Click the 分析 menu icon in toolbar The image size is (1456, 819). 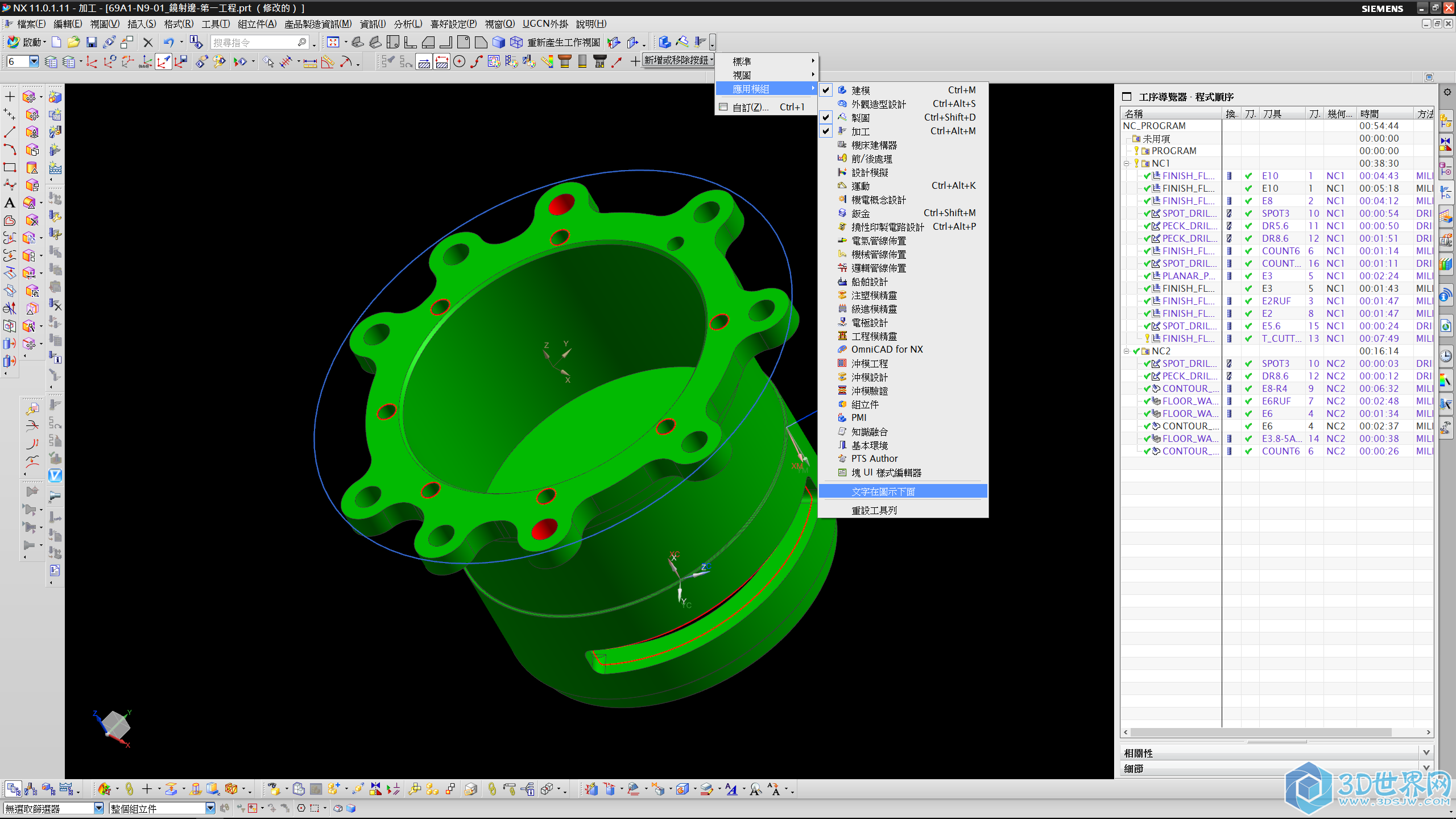coord(404,24)
